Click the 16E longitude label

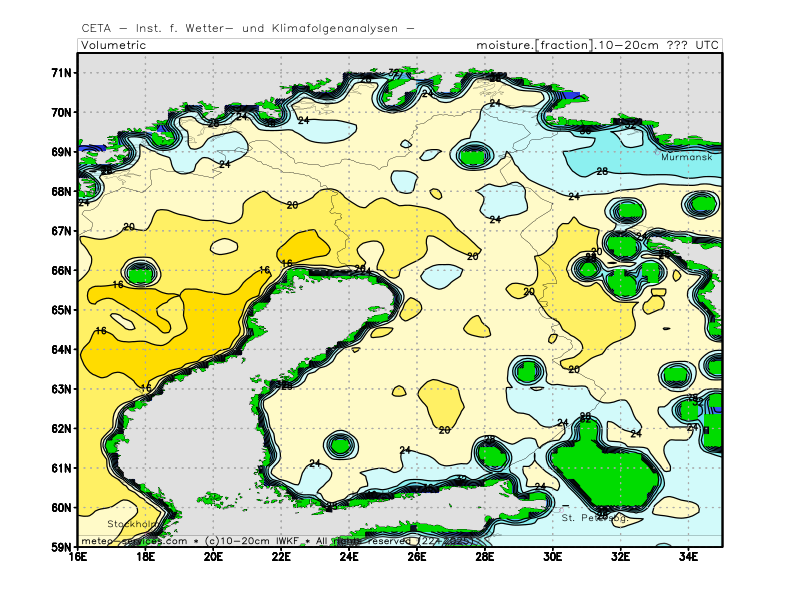click(78, 556)
